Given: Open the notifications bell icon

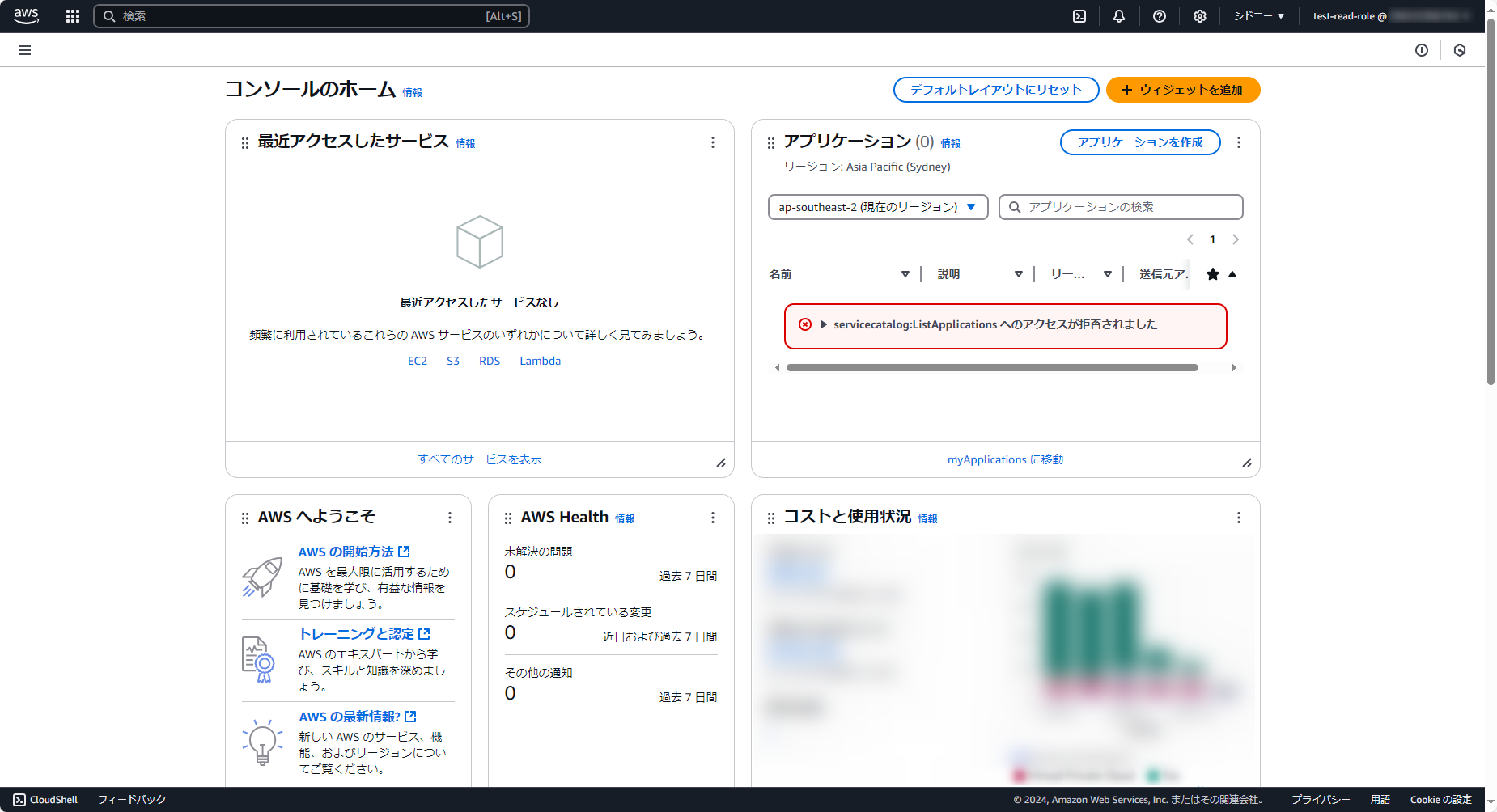Looking at the screenshot, I should [1119, 16].
